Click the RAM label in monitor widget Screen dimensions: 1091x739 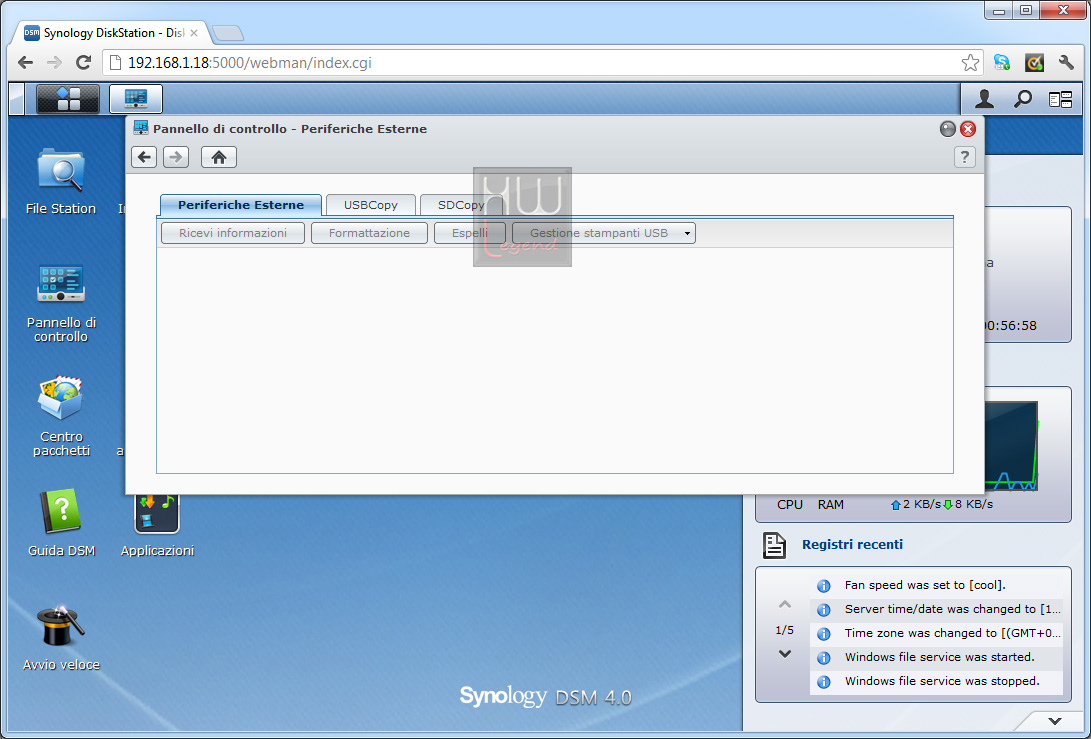pyautogui.click(x=831, y=504)
